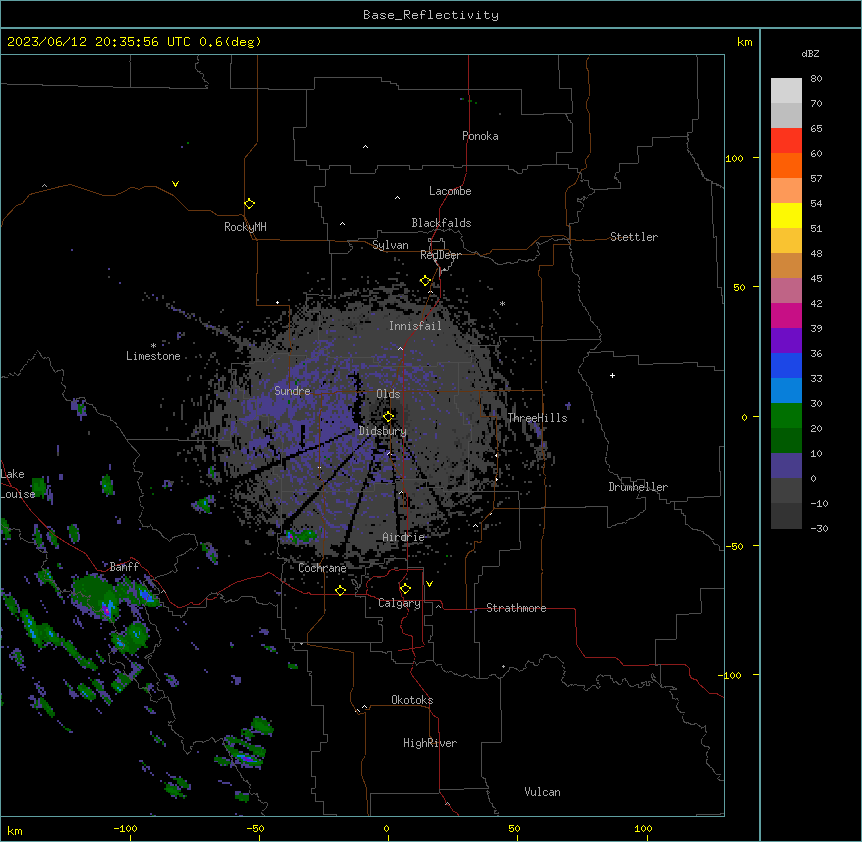Image resolution: width=862 pixels, height=842 pixels.
Task: Click the 80 dBZ legend value
Action: point(816,79)
